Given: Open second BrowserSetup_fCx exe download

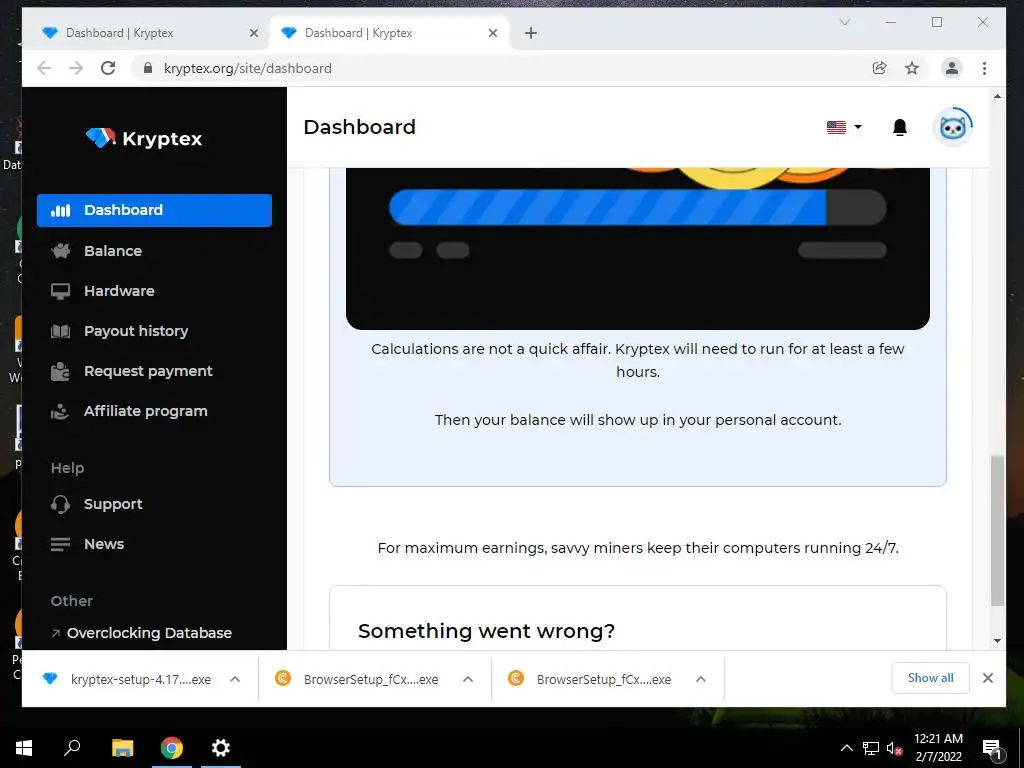Looking at the screenshot, I should tap(591, 679).
